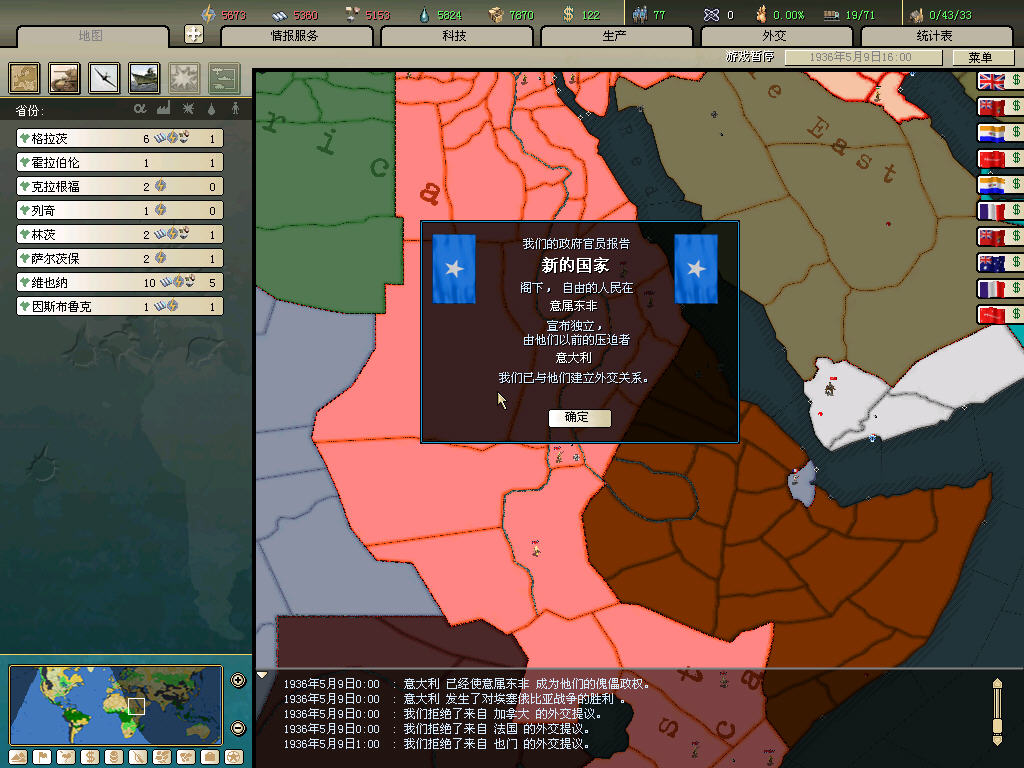Zoom out with the minus button
This screenshot has width=1024, height=768.
click(238, 727)
